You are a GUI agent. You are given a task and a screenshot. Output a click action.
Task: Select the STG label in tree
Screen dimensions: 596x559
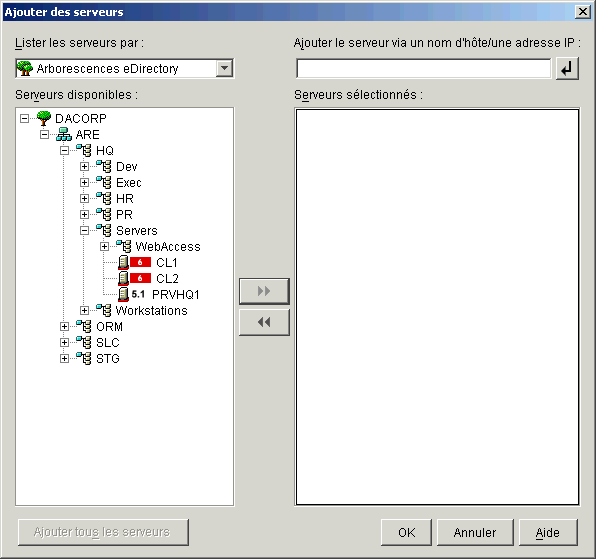108,358
